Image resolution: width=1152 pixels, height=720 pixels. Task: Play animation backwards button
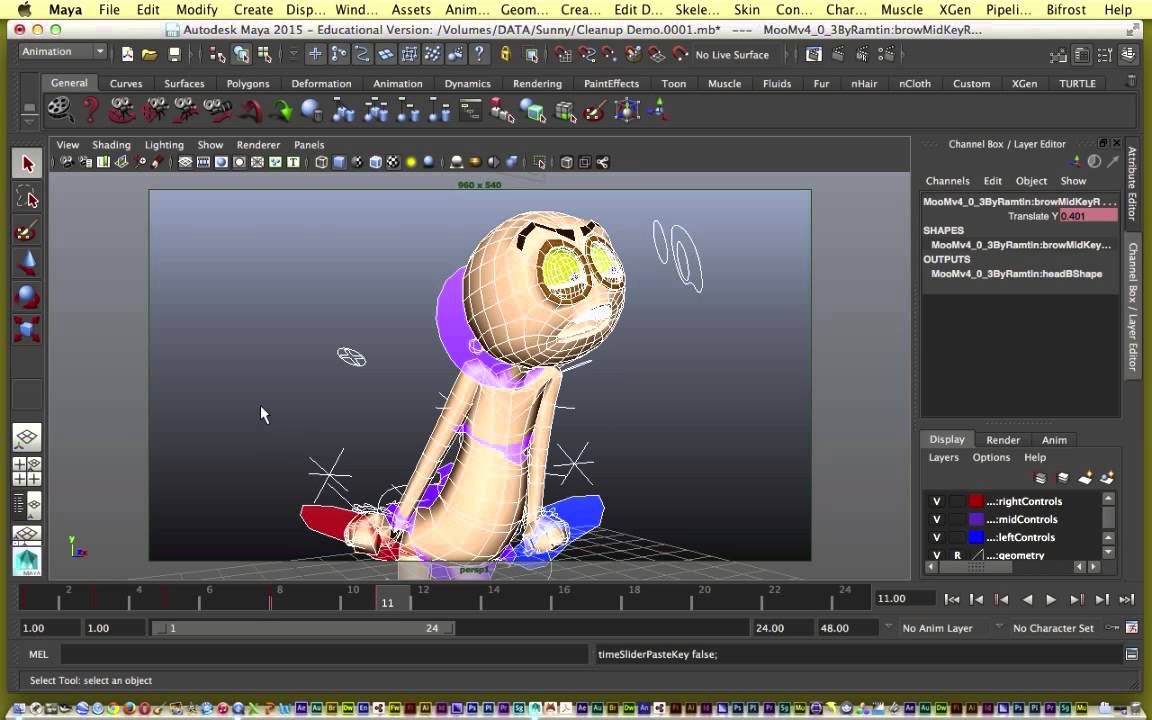[x=1026, y=600]
